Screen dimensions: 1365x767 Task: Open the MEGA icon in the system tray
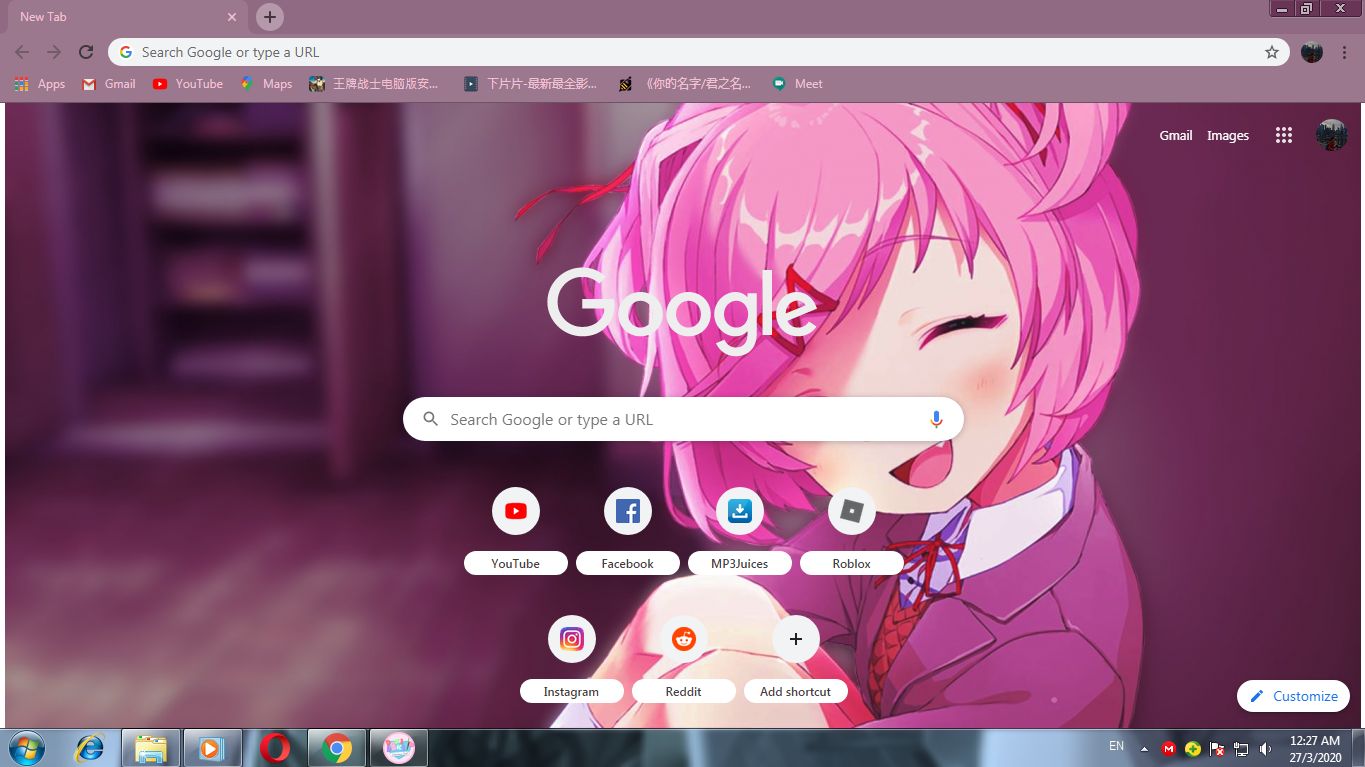point(1168,747)
